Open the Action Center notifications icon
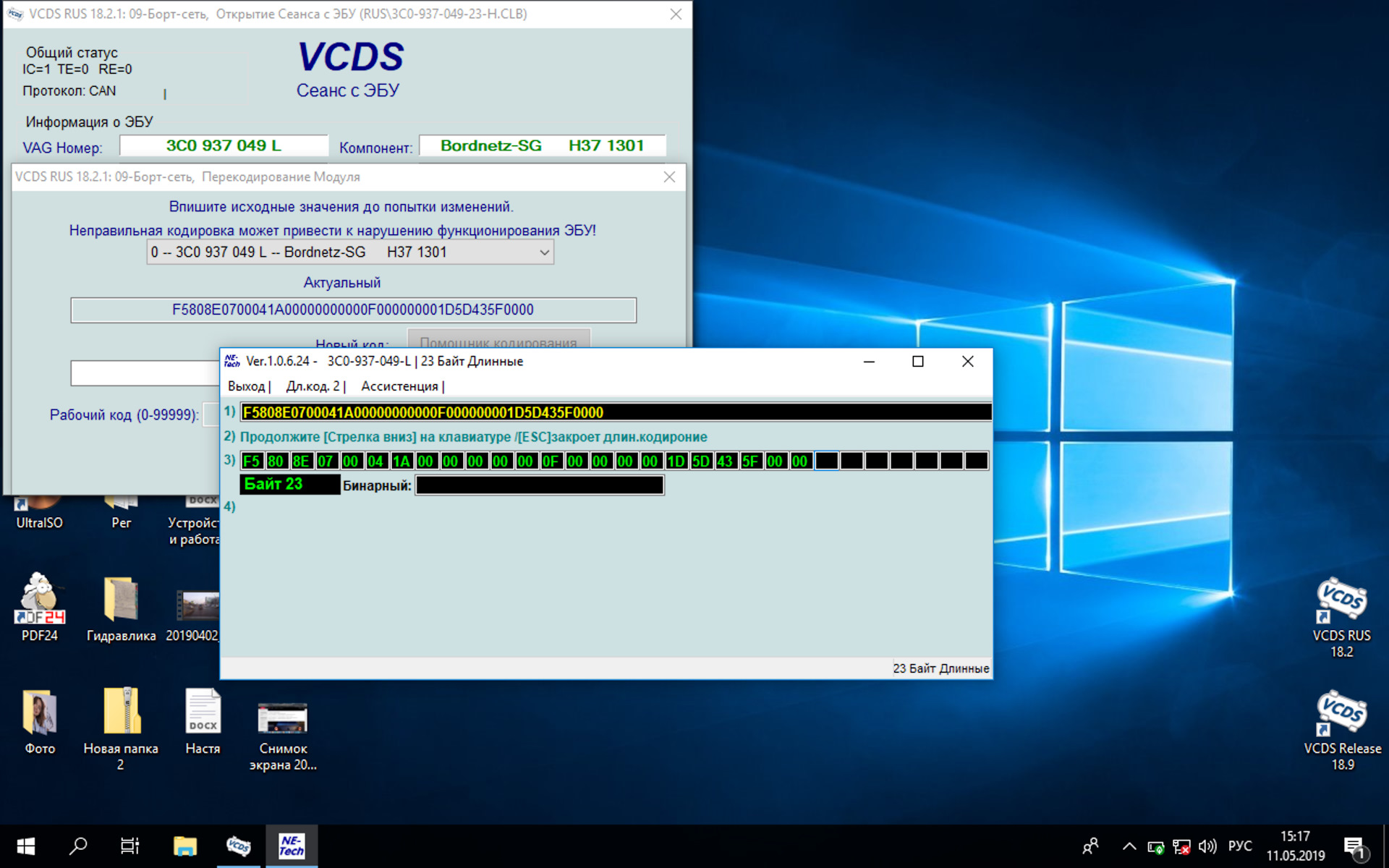 pyautogui.click(x=1355, y=847)
